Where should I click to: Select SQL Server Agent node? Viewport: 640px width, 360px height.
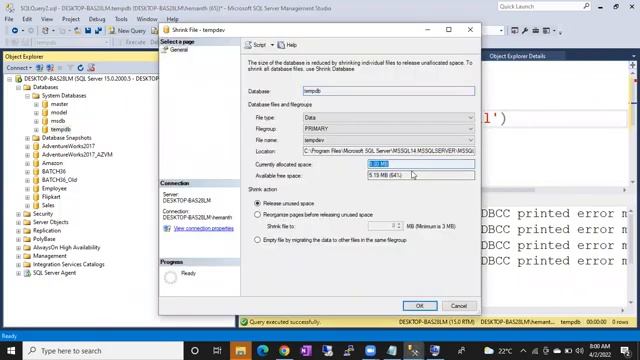click(54, 273)
